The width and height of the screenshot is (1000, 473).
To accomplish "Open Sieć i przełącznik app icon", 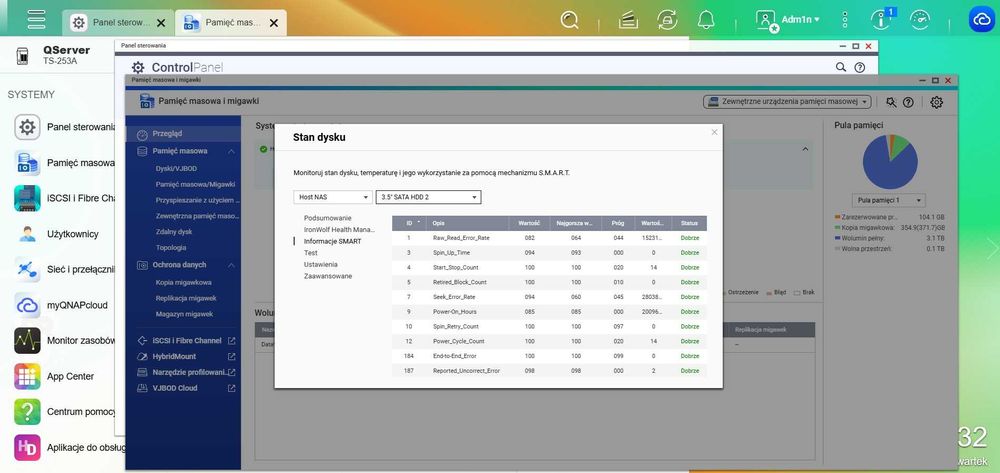I will [27, 270].
